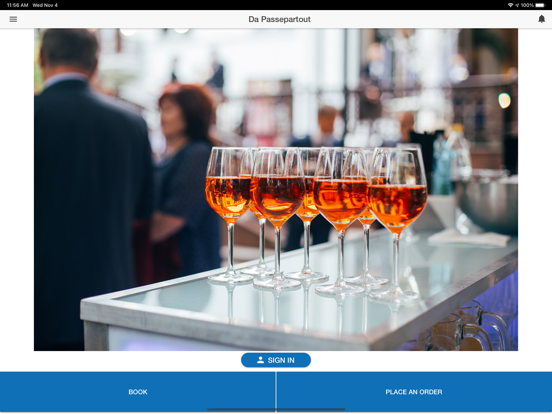Select the BOOK button
The width and height of the screenshot is (552, 414).
138,392
